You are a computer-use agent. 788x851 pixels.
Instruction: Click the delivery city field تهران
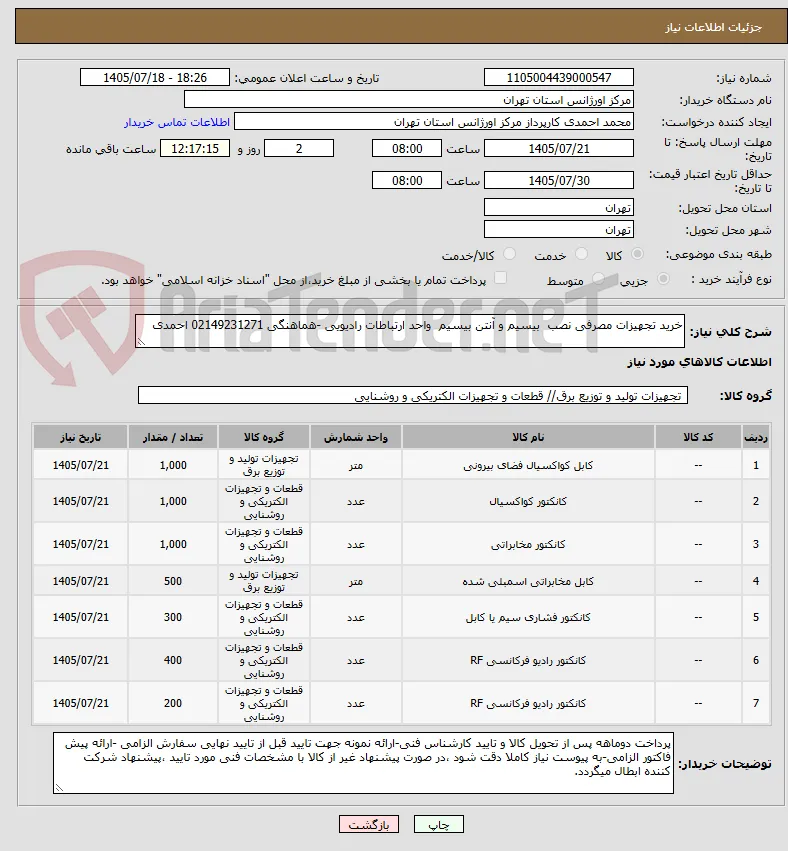558,230
